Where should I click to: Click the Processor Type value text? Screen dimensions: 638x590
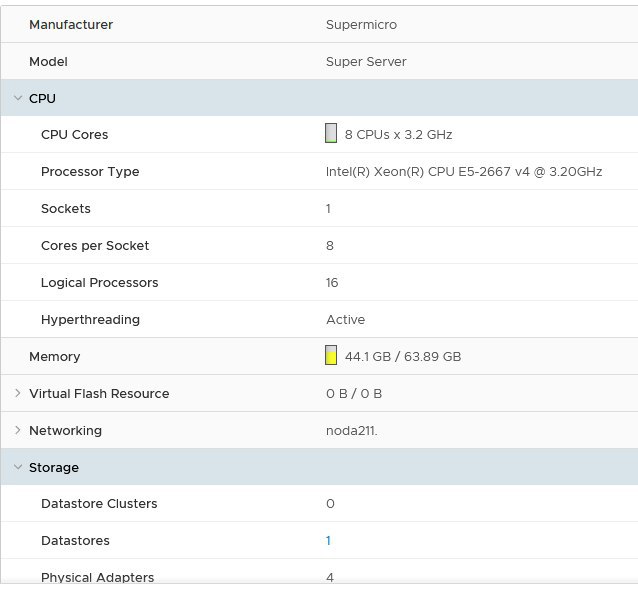pyautogui.click(x=464, y=172)
